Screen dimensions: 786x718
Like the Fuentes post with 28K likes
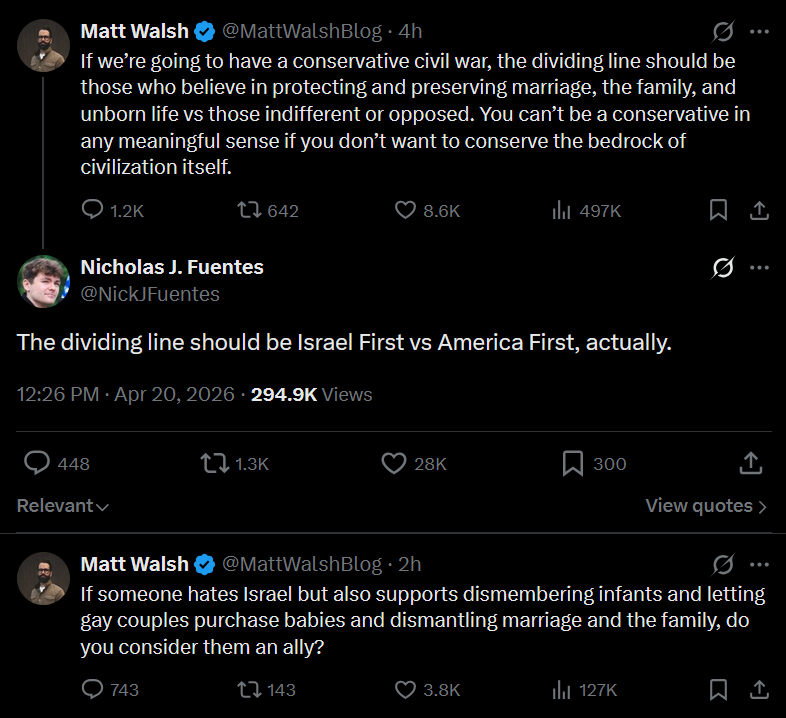pyautogui.click(x=393, y=463)
